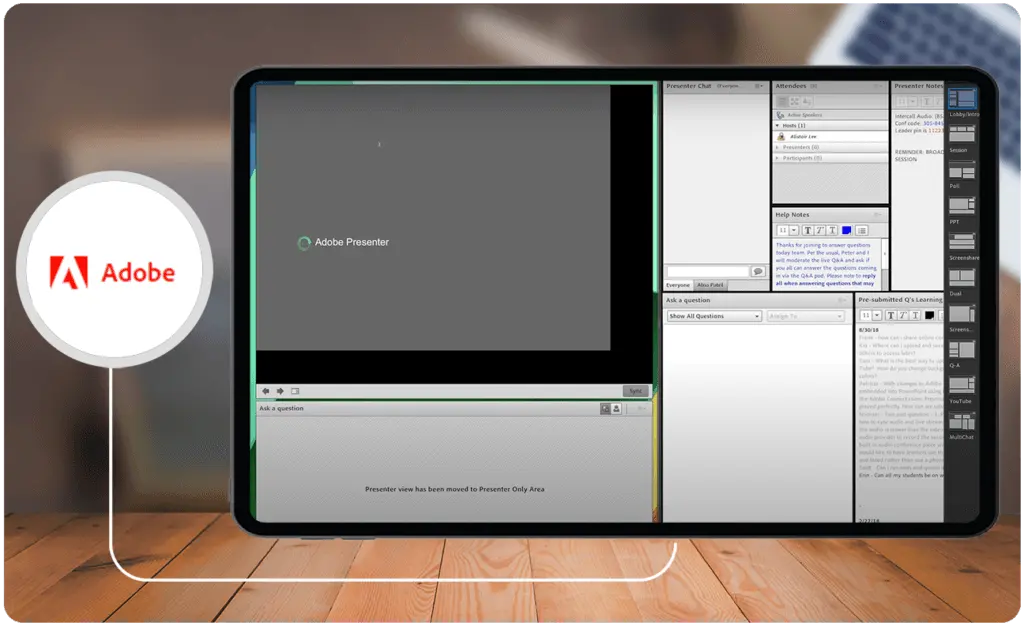Switch to the Session layout
This screenshot has width=1024, height=626.
(962, 134)
